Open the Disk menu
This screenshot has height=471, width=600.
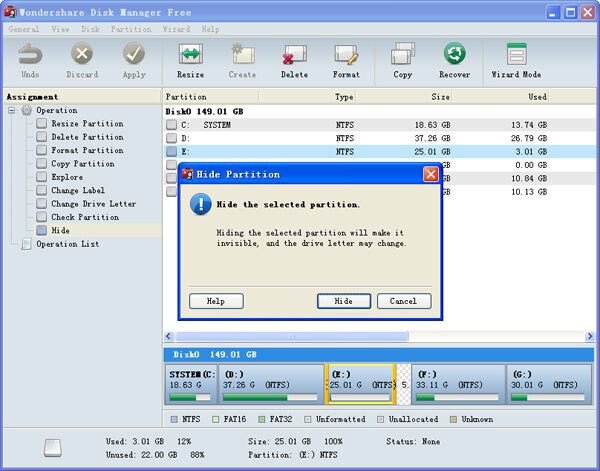pos(90,29)
